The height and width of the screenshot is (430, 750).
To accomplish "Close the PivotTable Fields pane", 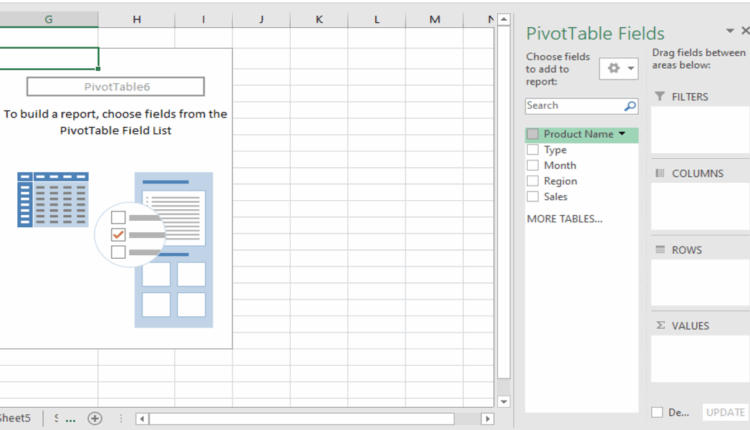I will click(744, 32).
